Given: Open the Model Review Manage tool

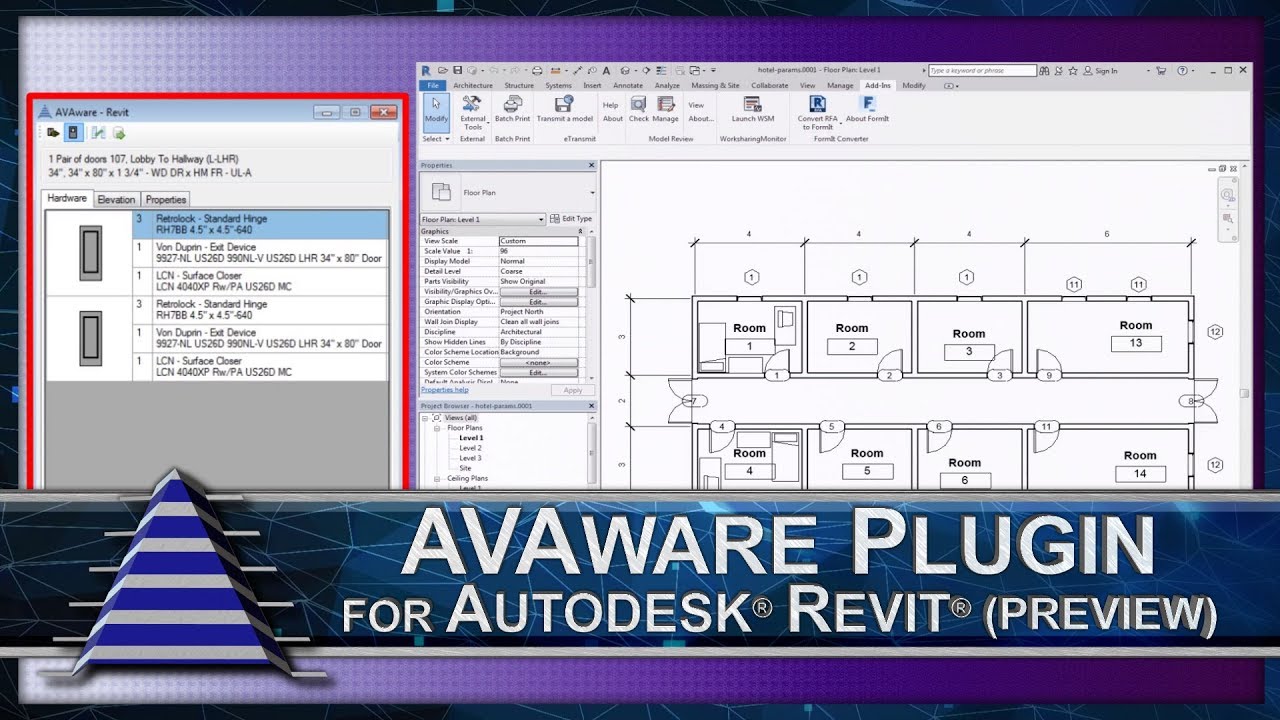Looking at the screenshot, I should (665, 110).
